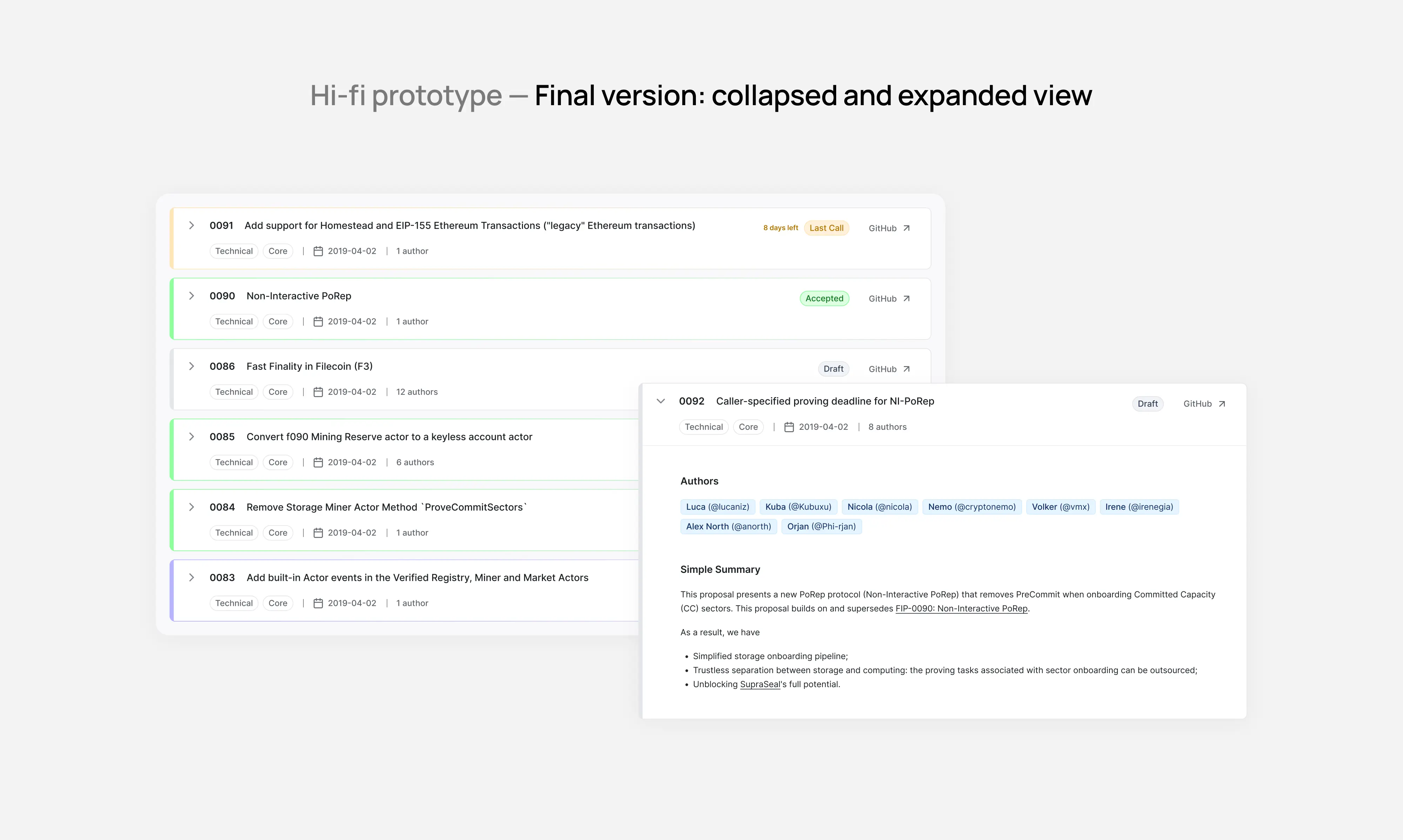Select the Technical tag on FIP 0092

click(x=704, y=427)
